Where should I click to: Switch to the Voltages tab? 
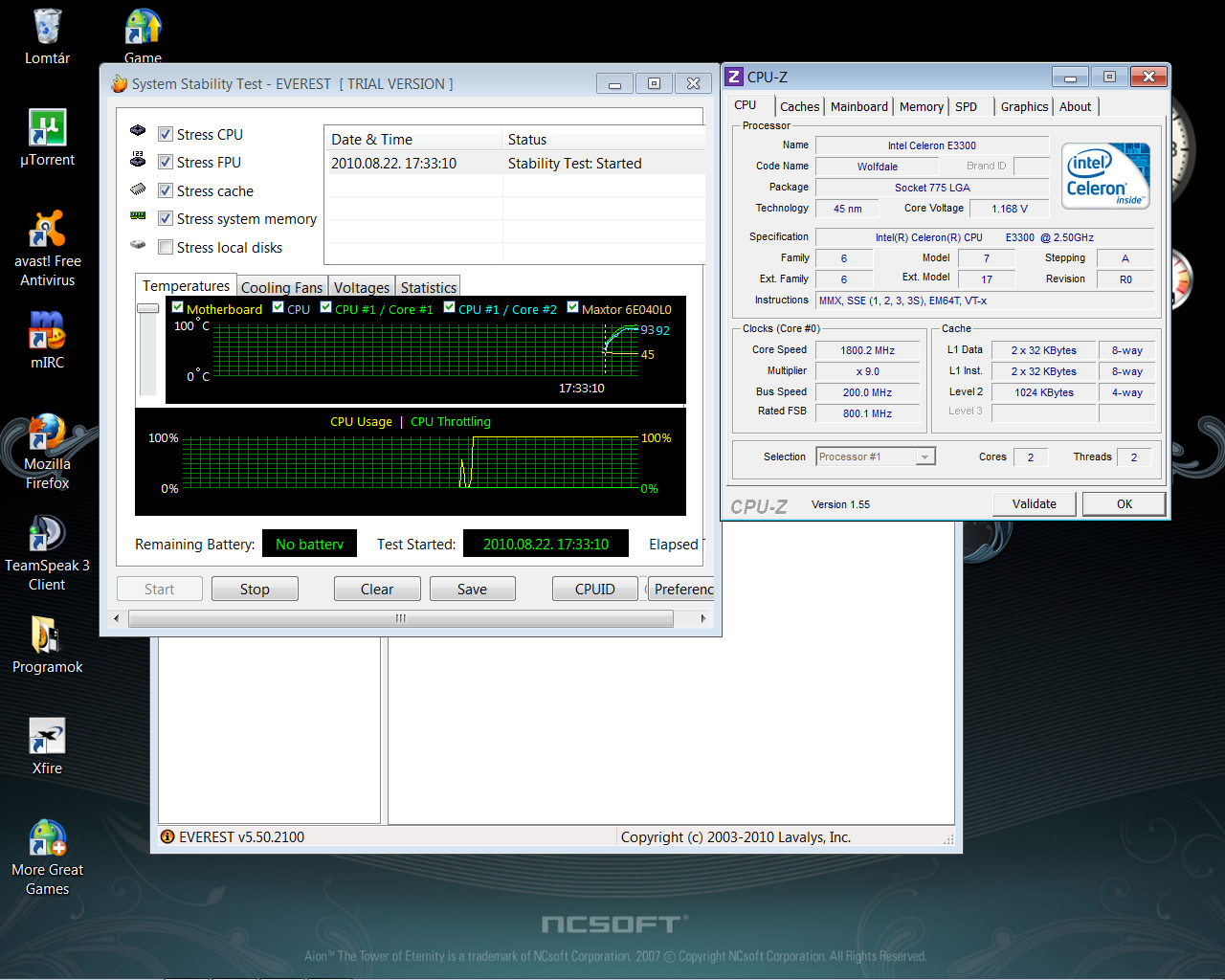click(362, 287)
